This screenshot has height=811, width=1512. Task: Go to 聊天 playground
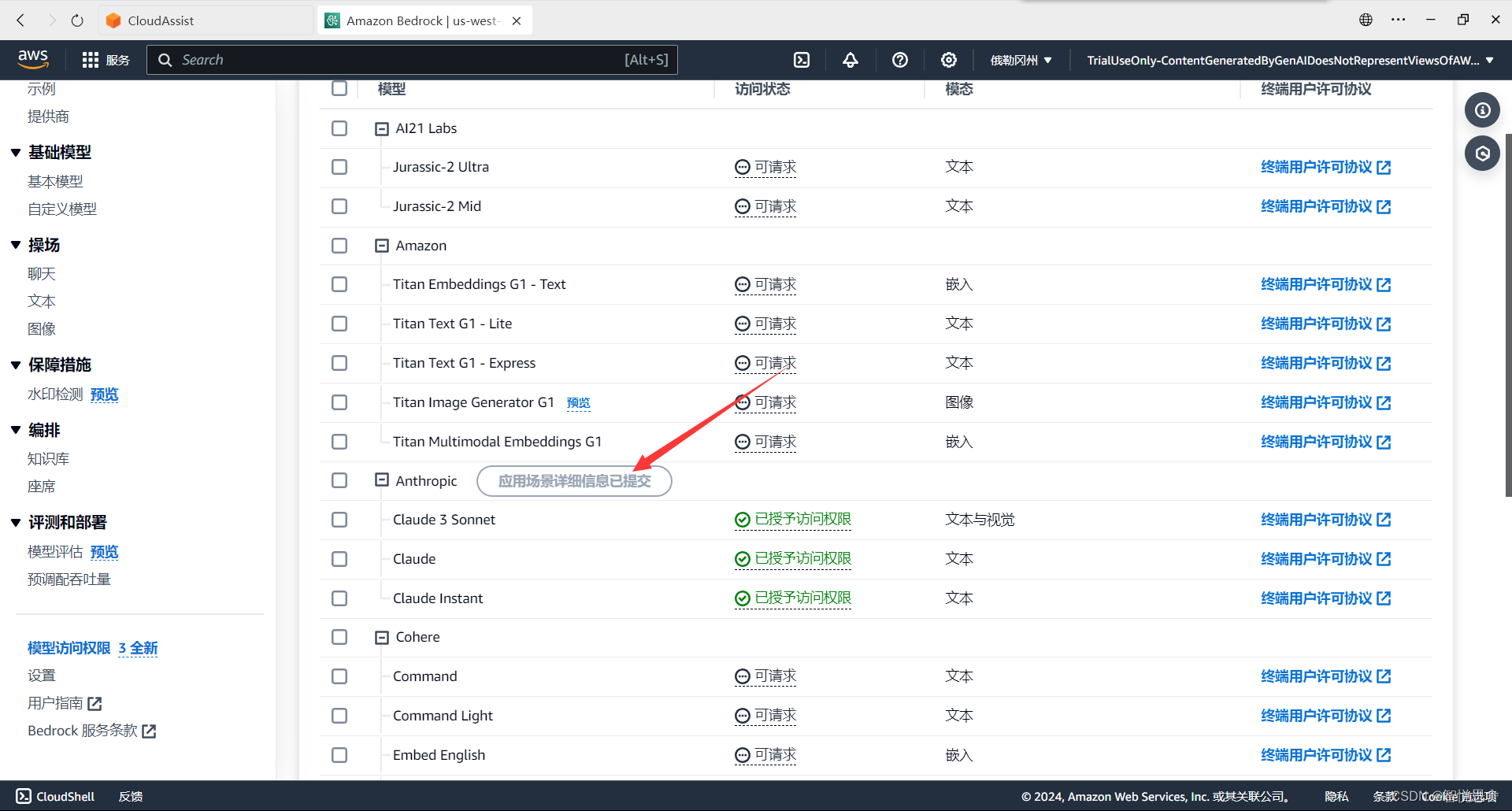pyautogui.click(x=42, y=274)
